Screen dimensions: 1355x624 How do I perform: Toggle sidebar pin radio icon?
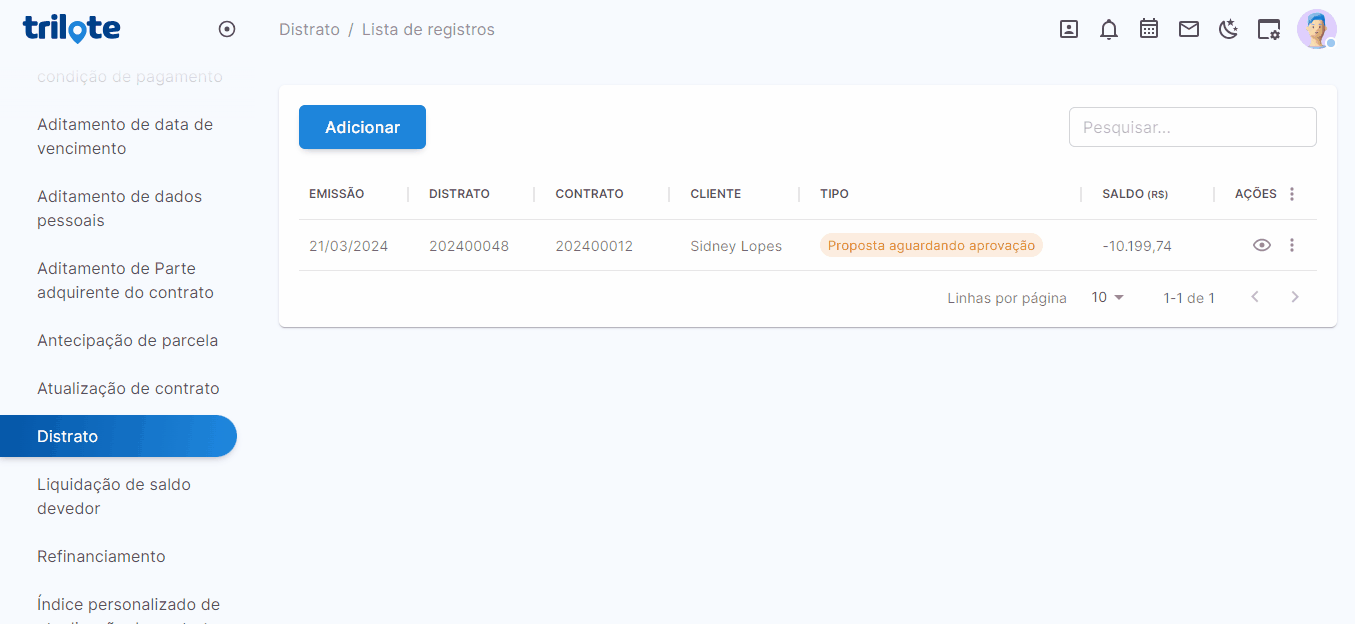pyautogui.click(x=227, y=29)
